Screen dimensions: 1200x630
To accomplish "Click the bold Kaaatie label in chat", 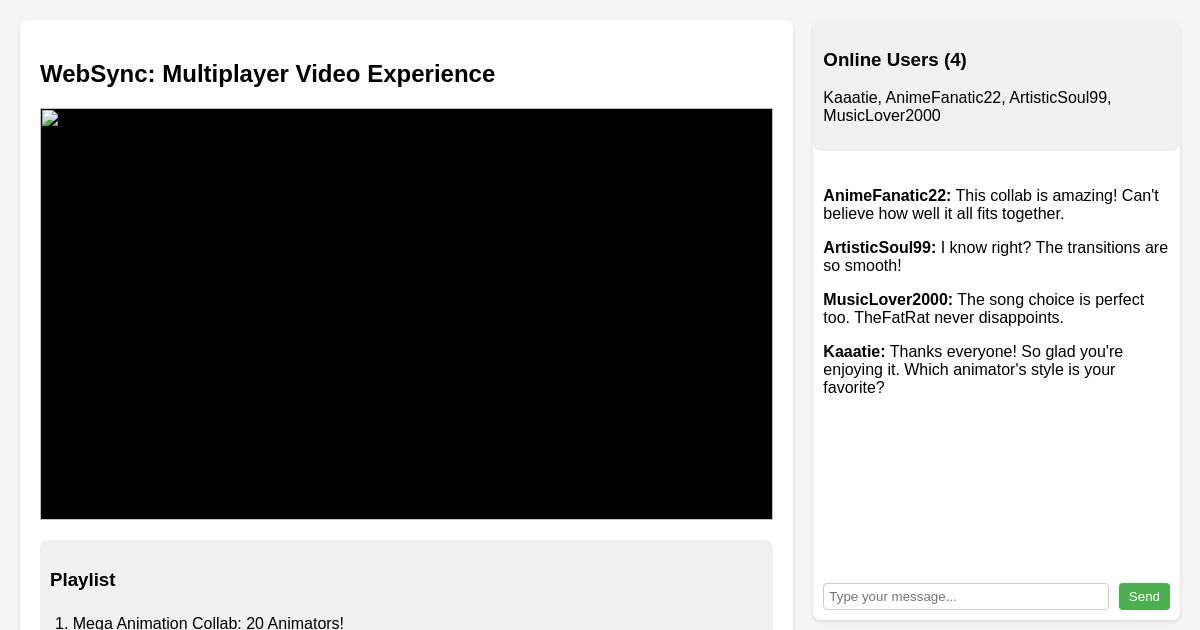I will 853,352.
